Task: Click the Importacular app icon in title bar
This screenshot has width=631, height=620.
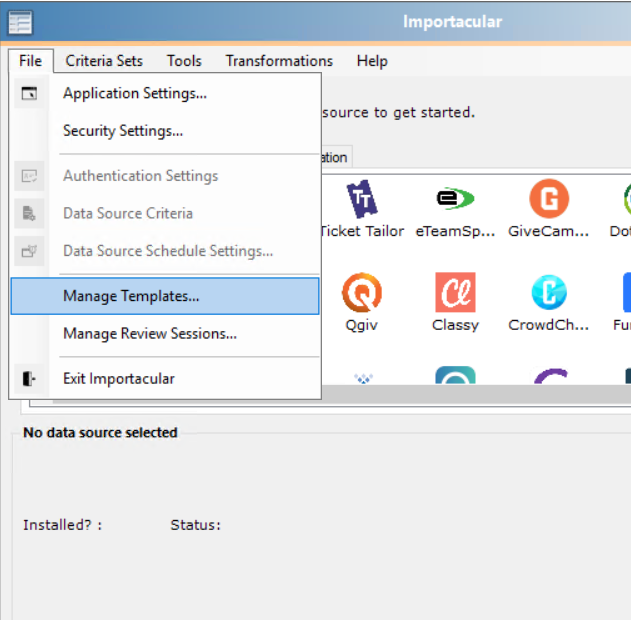Action: [20, 23]
